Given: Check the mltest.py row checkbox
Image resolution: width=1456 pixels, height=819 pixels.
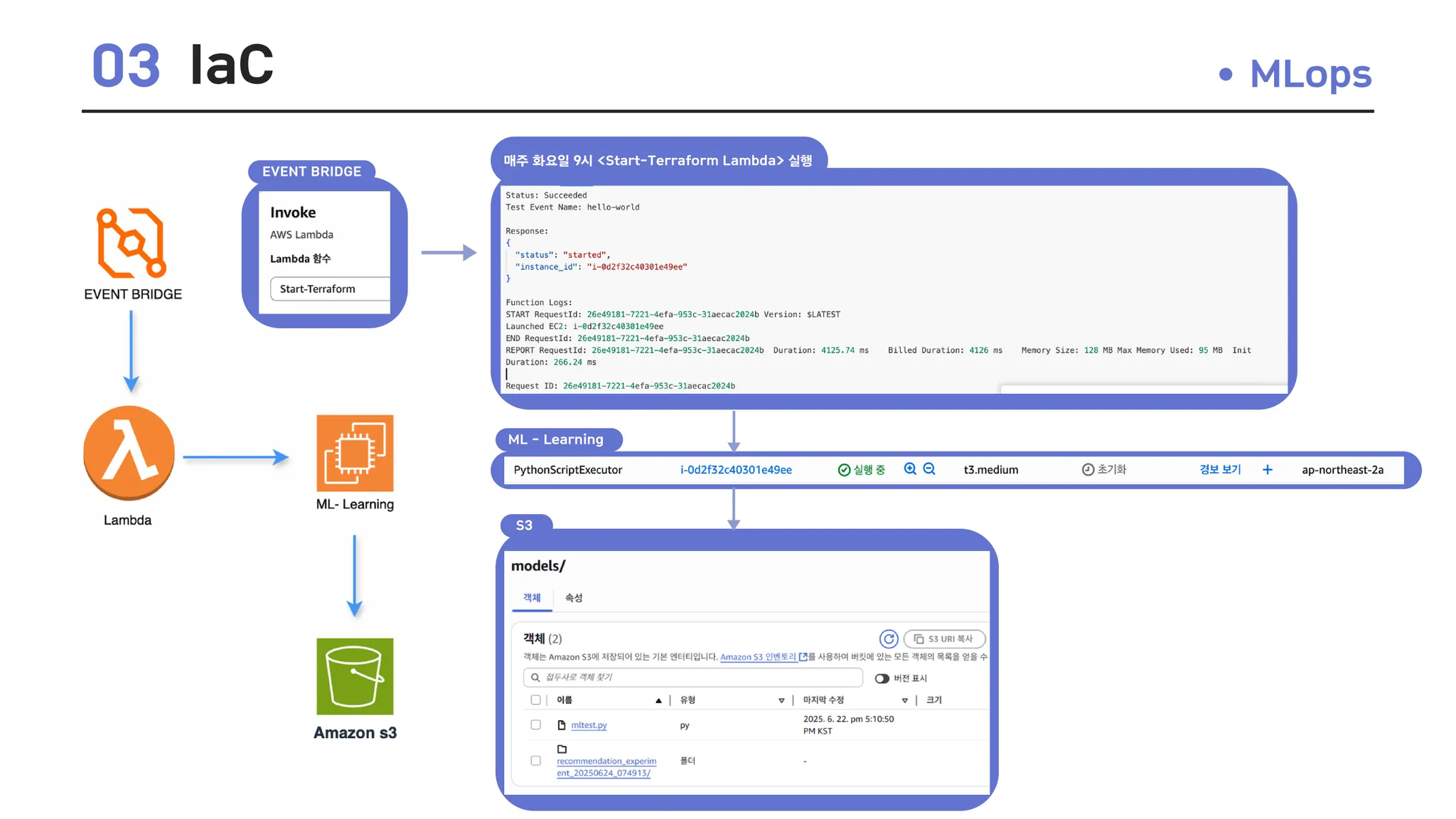Looking at the screenshot, I should pyautogui.click(x=535, y=725).
